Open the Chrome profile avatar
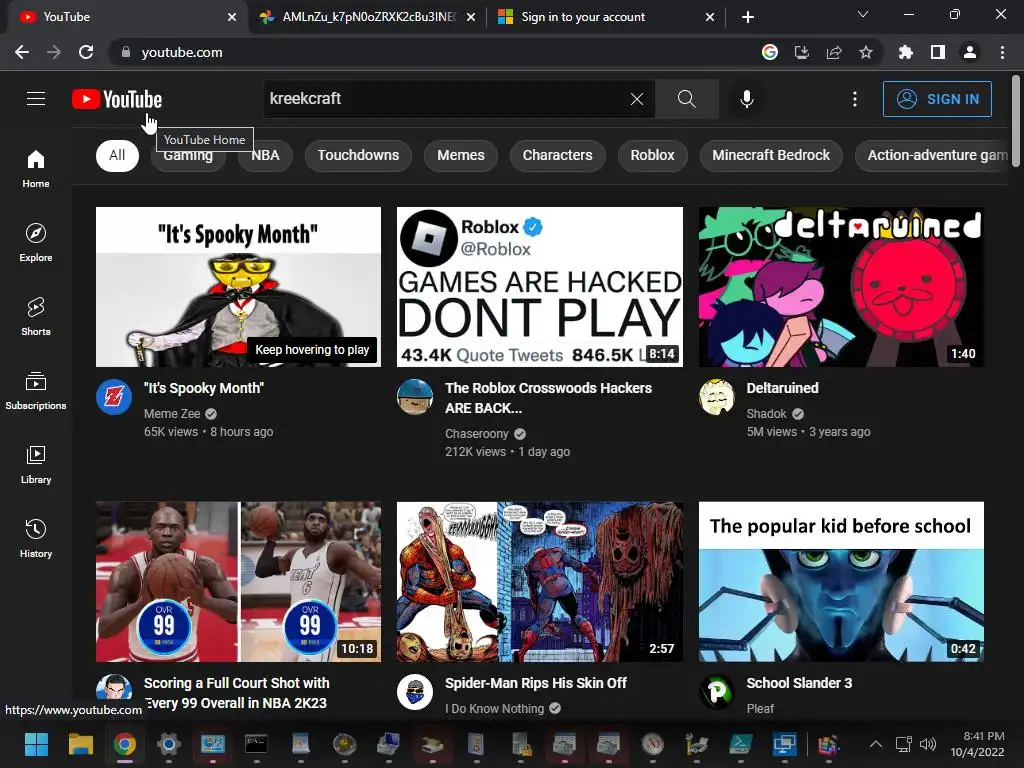 click(x=970, y=52)
